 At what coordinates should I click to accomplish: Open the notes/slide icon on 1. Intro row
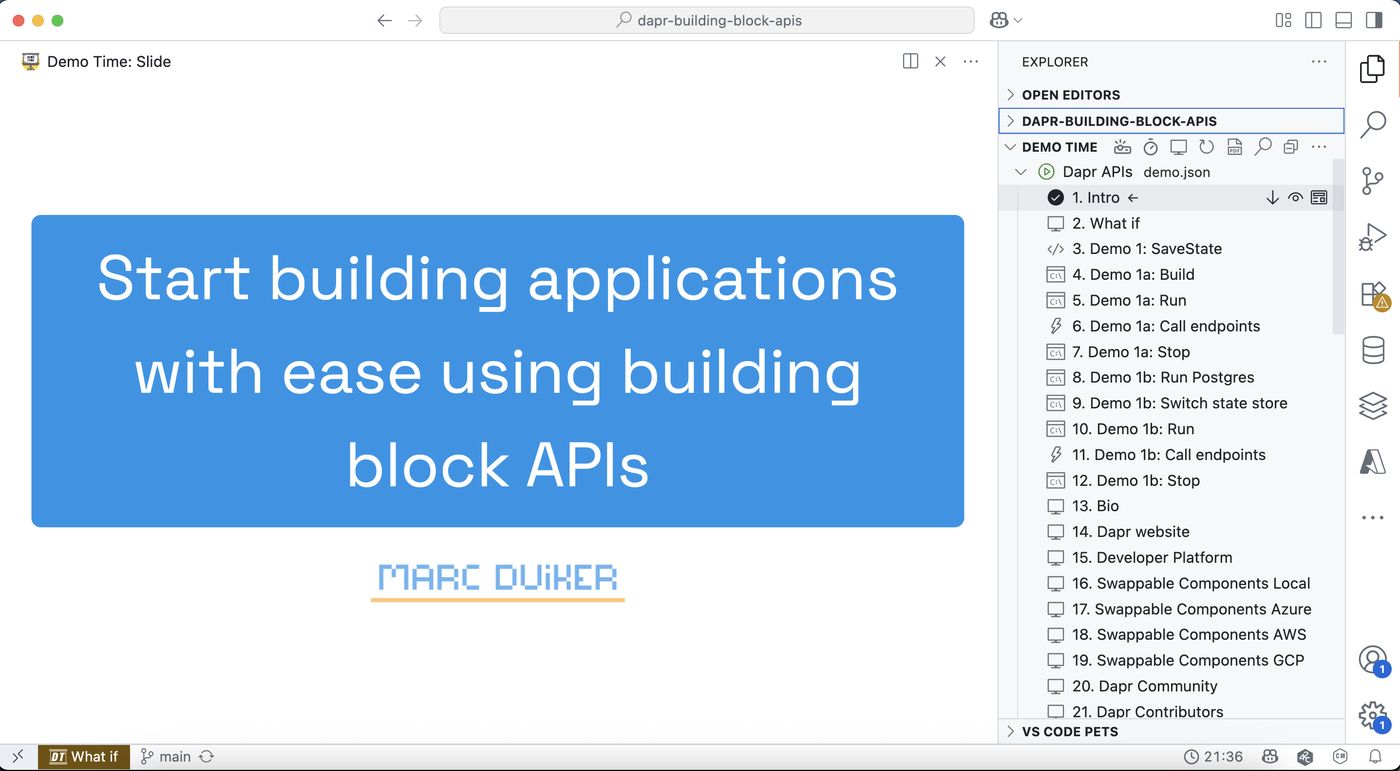(1319, 198)
